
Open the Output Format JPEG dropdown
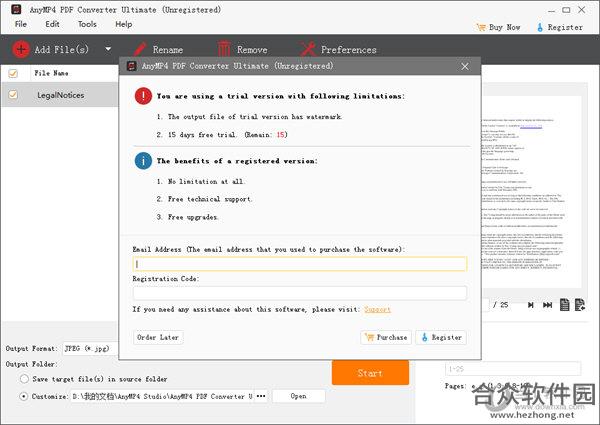90,348
